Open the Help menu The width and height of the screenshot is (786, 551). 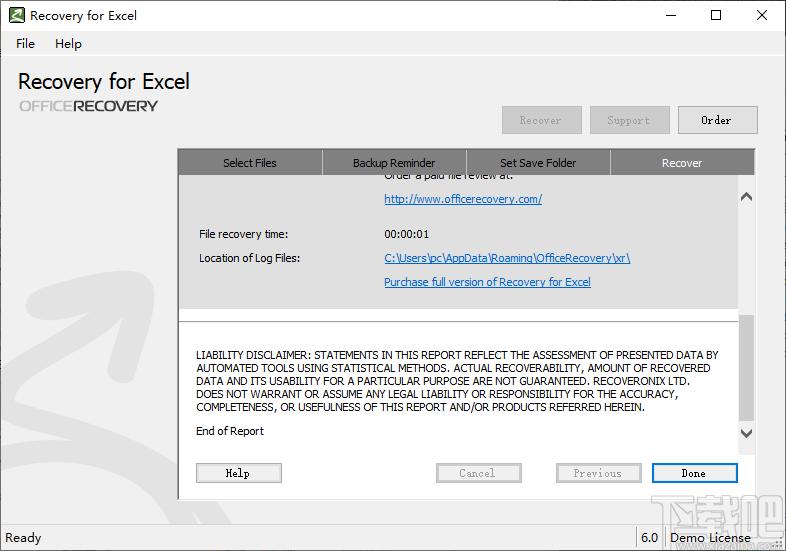tap(68, 44)
